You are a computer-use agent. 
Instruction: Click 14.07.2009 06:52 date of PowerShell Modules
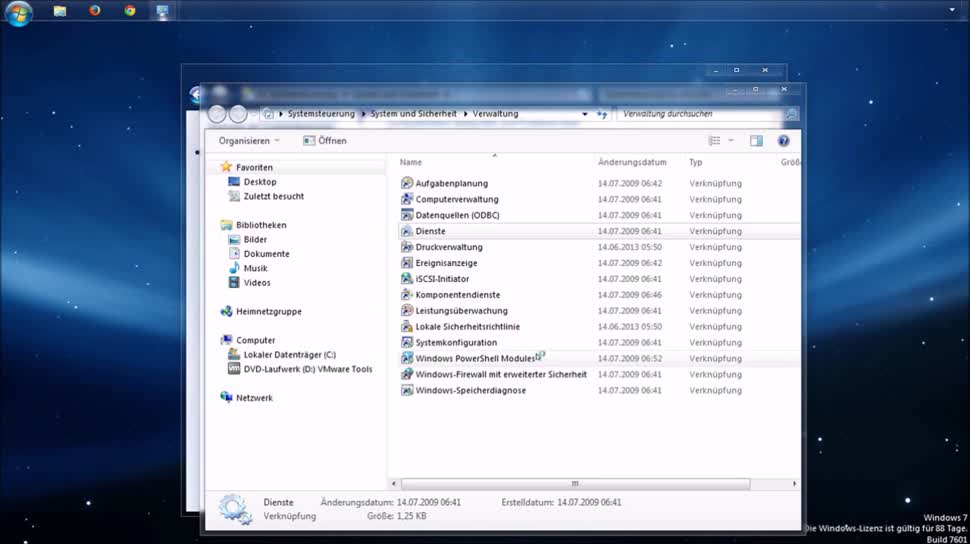(629, 358)
